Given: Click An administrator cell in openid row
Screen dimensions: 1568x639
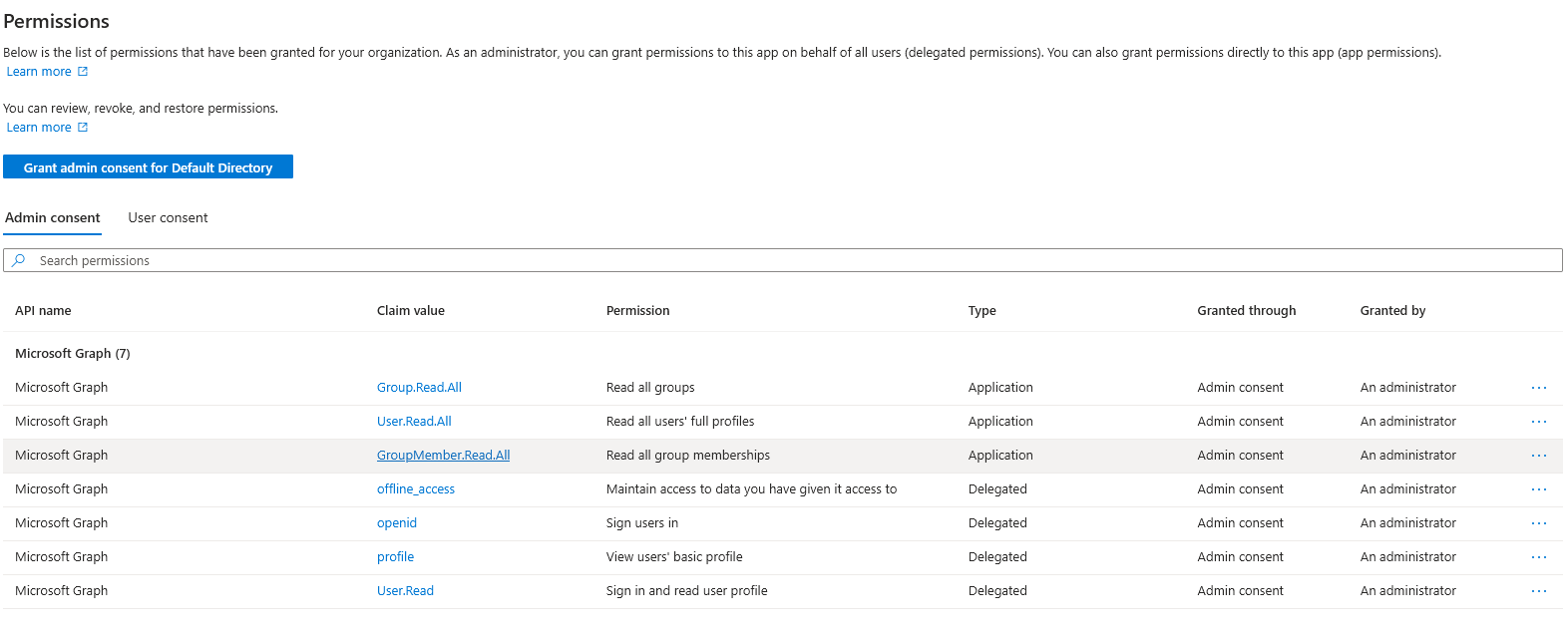Looking at the screenshot, I should pos(1408,523).
